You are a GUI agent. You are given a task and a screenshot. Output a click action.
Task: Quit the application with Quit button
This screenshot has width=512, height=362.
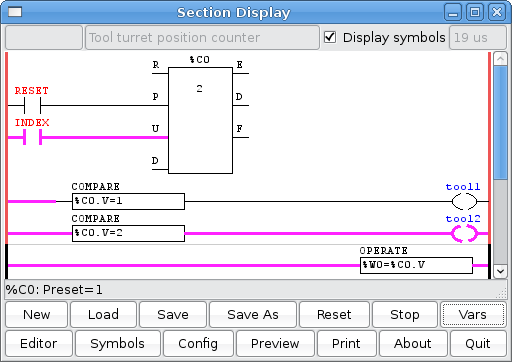[478, 343]
